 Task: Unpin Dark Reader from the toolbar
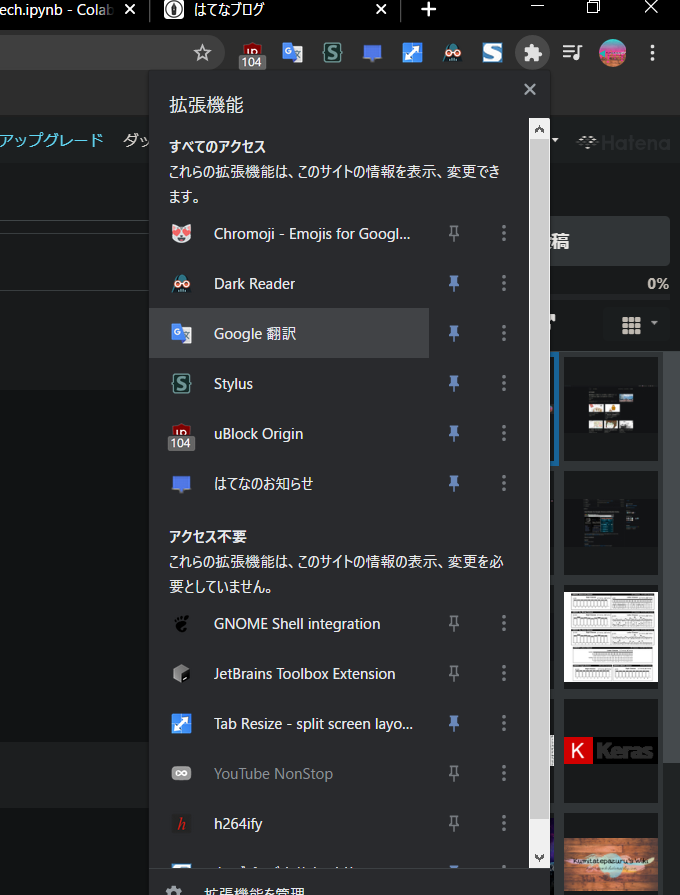(454, 283)
